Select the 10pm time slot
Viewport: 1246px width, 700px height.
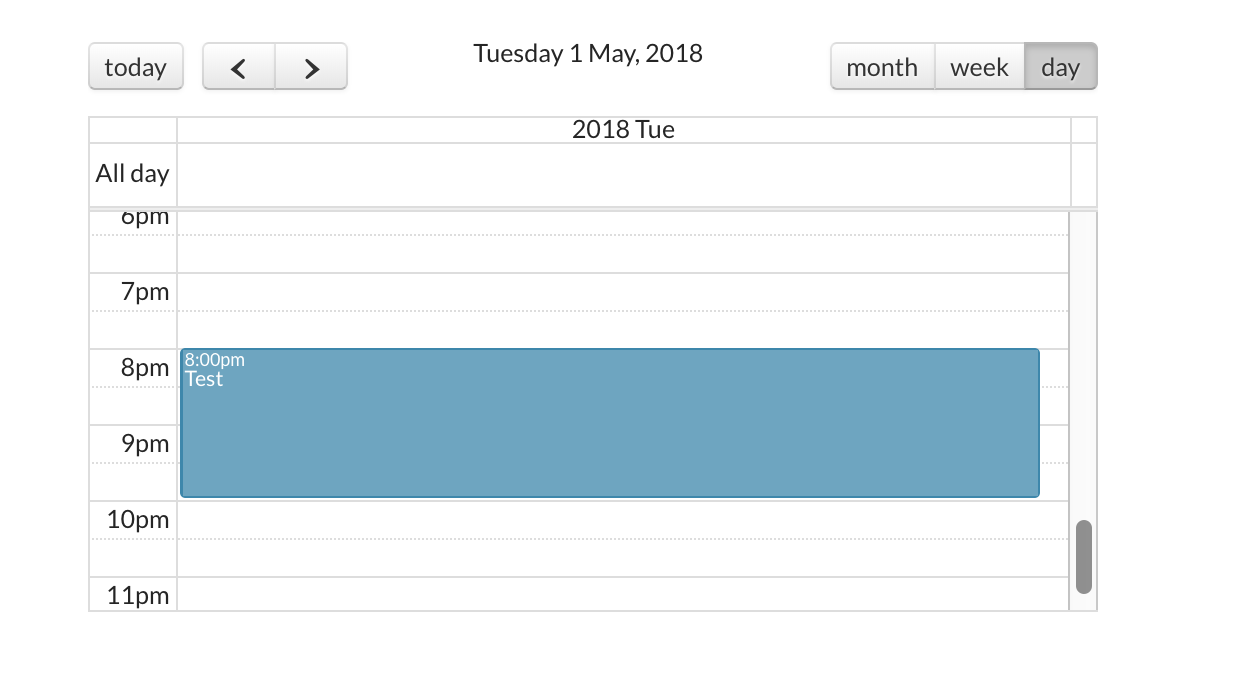[x=623, y=520]
